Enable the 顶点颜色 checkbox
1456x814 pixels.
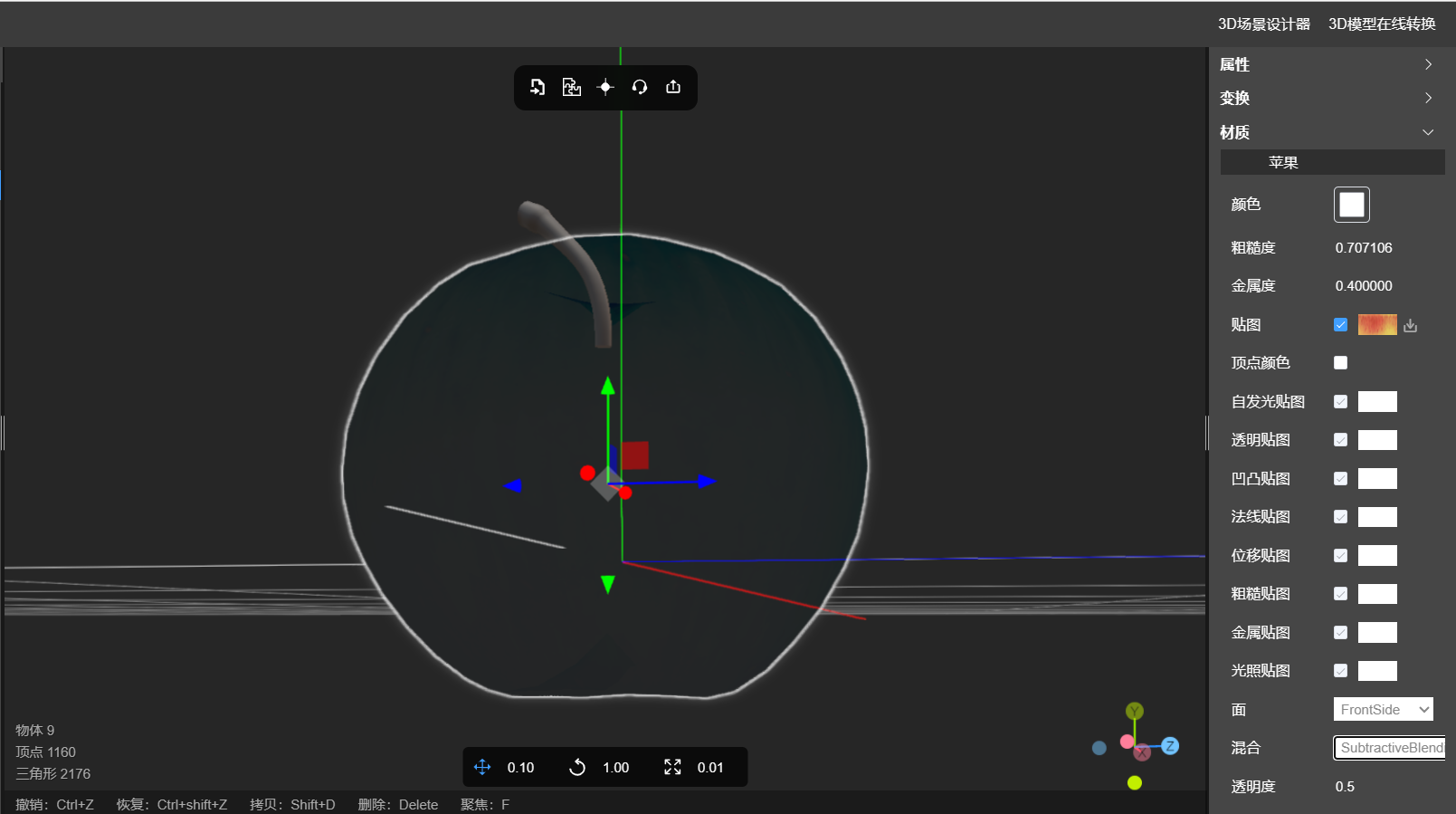(x=1341, y=363)
